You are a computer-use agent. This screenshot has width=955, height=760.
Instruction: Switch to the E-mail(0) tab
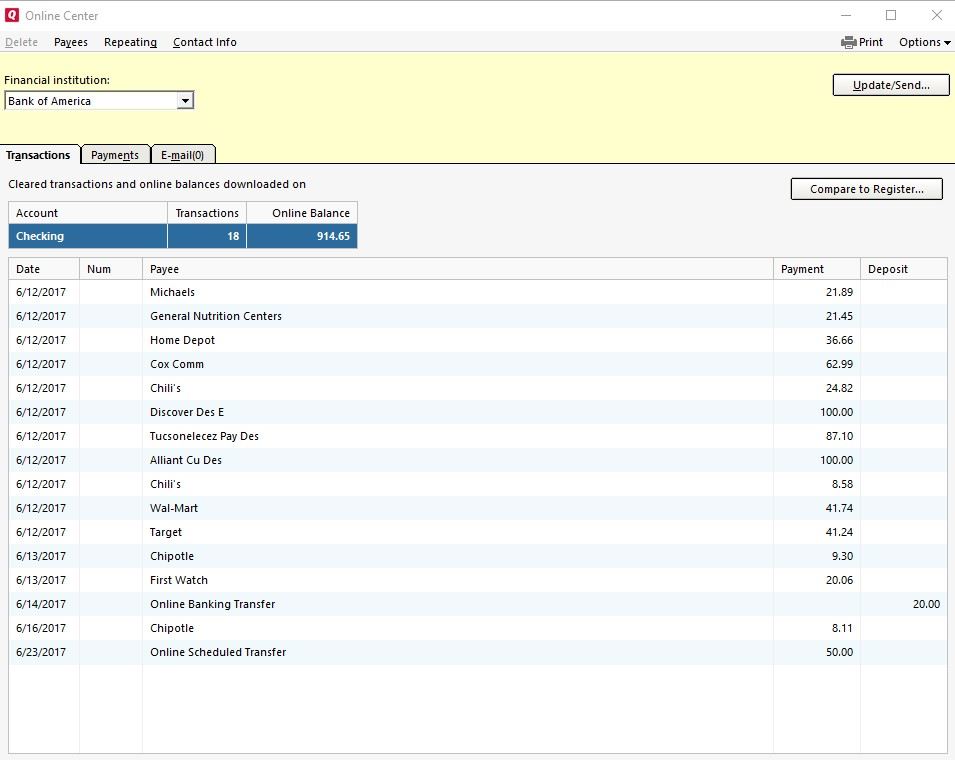182,155
